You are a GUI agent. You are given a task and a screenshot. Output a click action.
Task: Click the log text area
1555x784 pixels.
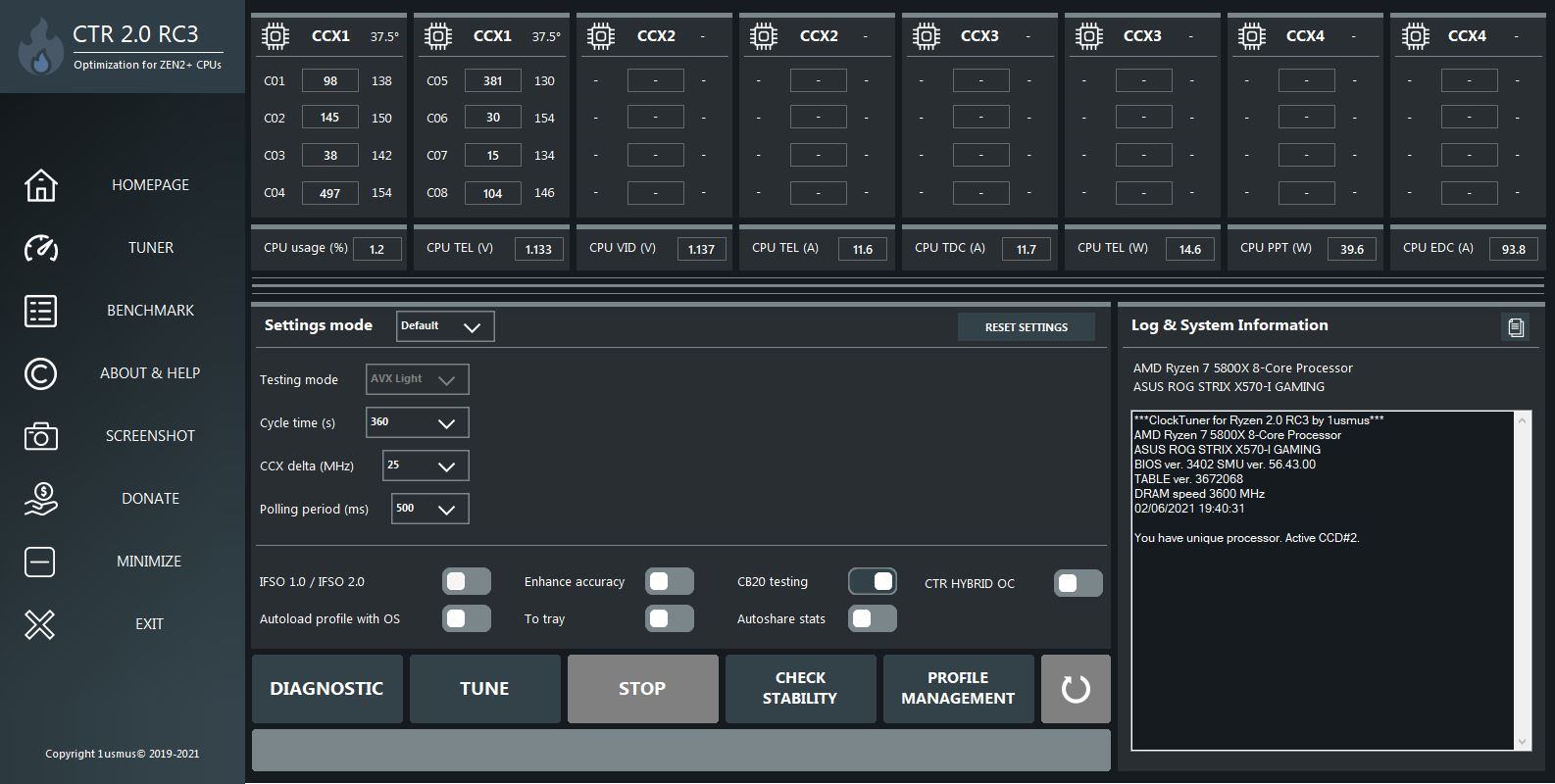coord(1324,580)
